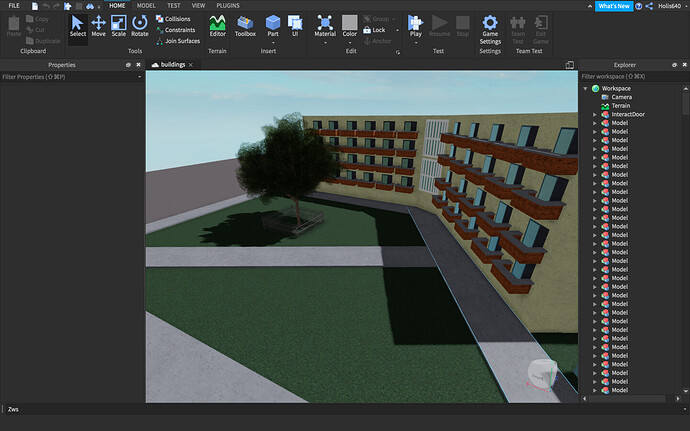Click the Color swatch
Image resolution: width=690 pixels, height=431 pixels.
350,22
